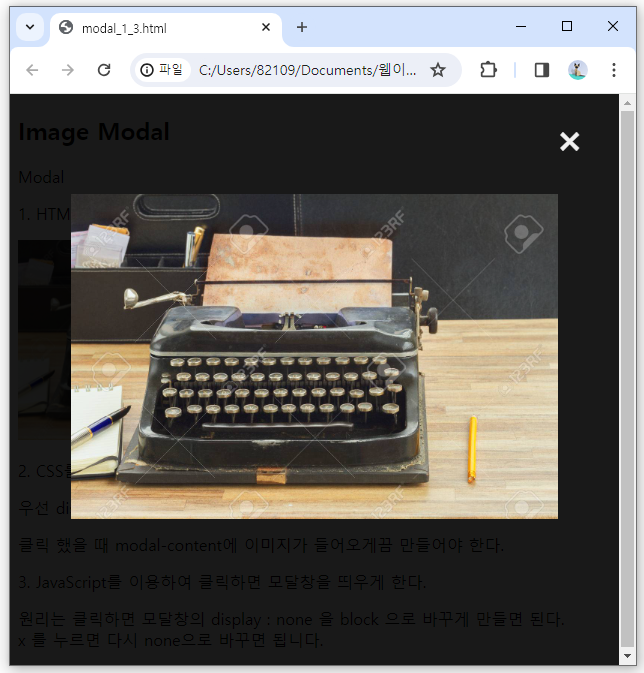Image resolution: width=644 pixels, height=673 pixels.
Task: Open the Chrome three-dot menu
Action: 614,70
